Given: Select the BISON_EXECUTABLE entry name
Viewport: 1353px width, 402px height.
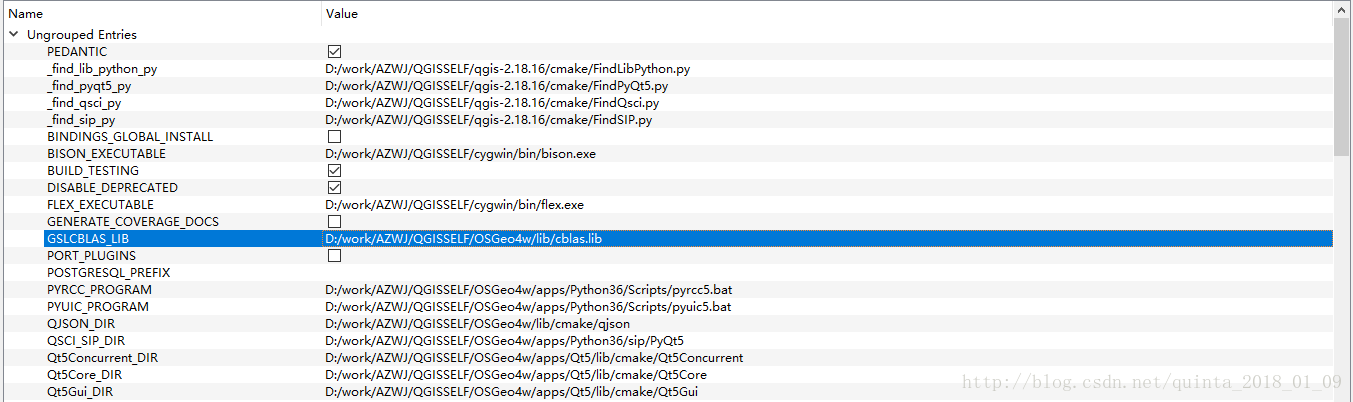Looking at the screenshot, I should click(x=106, y=154).
